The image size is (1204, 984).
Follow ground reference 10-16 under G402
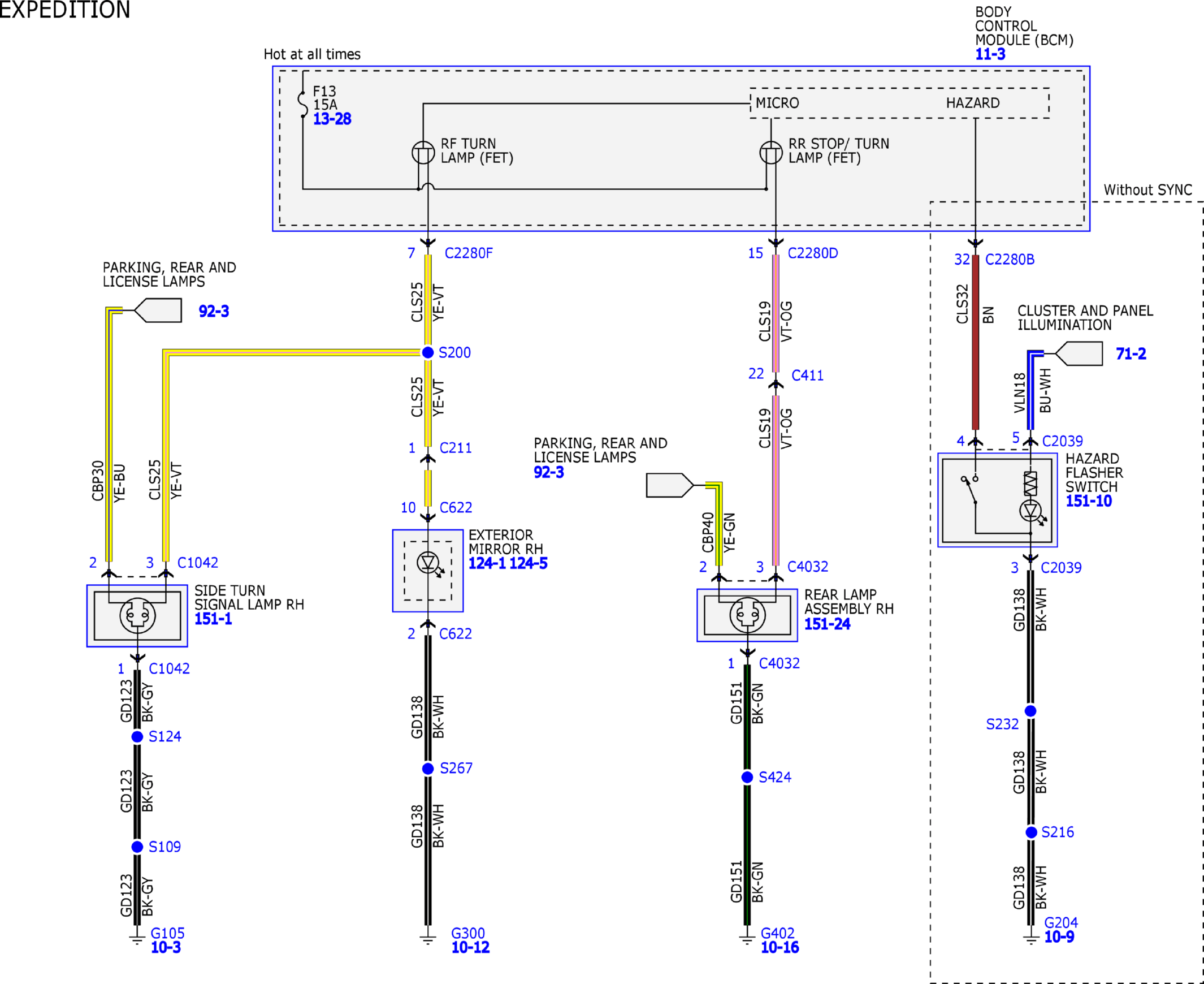click(x=779, y=947)
